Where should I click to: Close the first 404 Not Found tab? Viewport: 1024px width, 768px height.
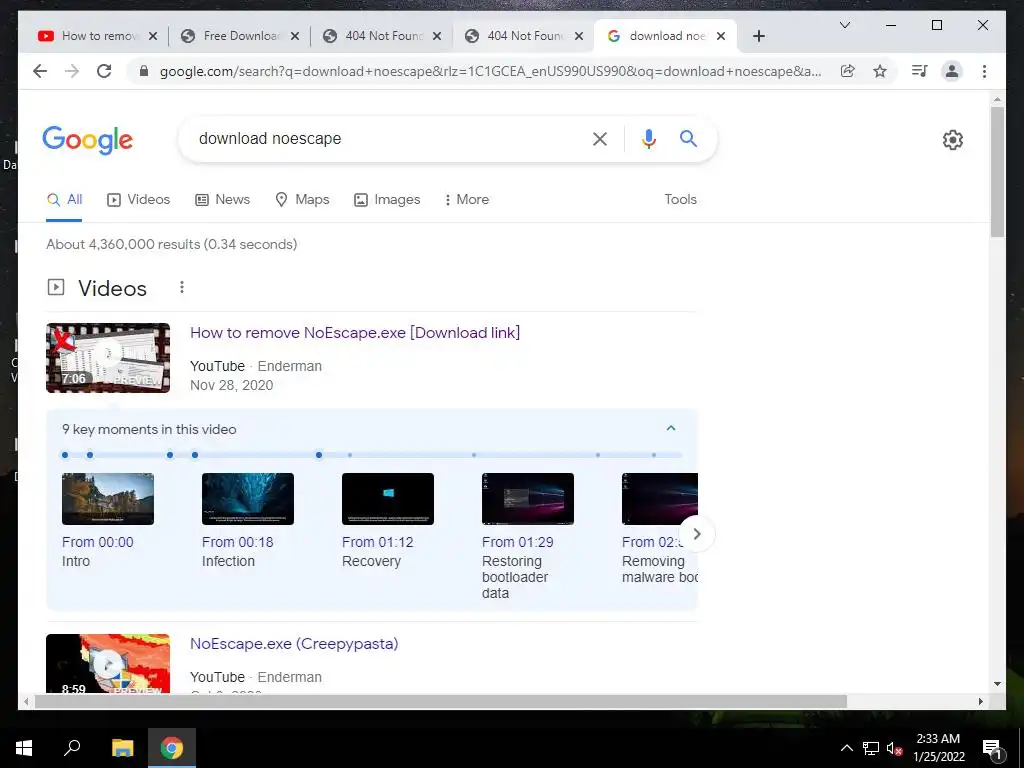pos(437,36)
